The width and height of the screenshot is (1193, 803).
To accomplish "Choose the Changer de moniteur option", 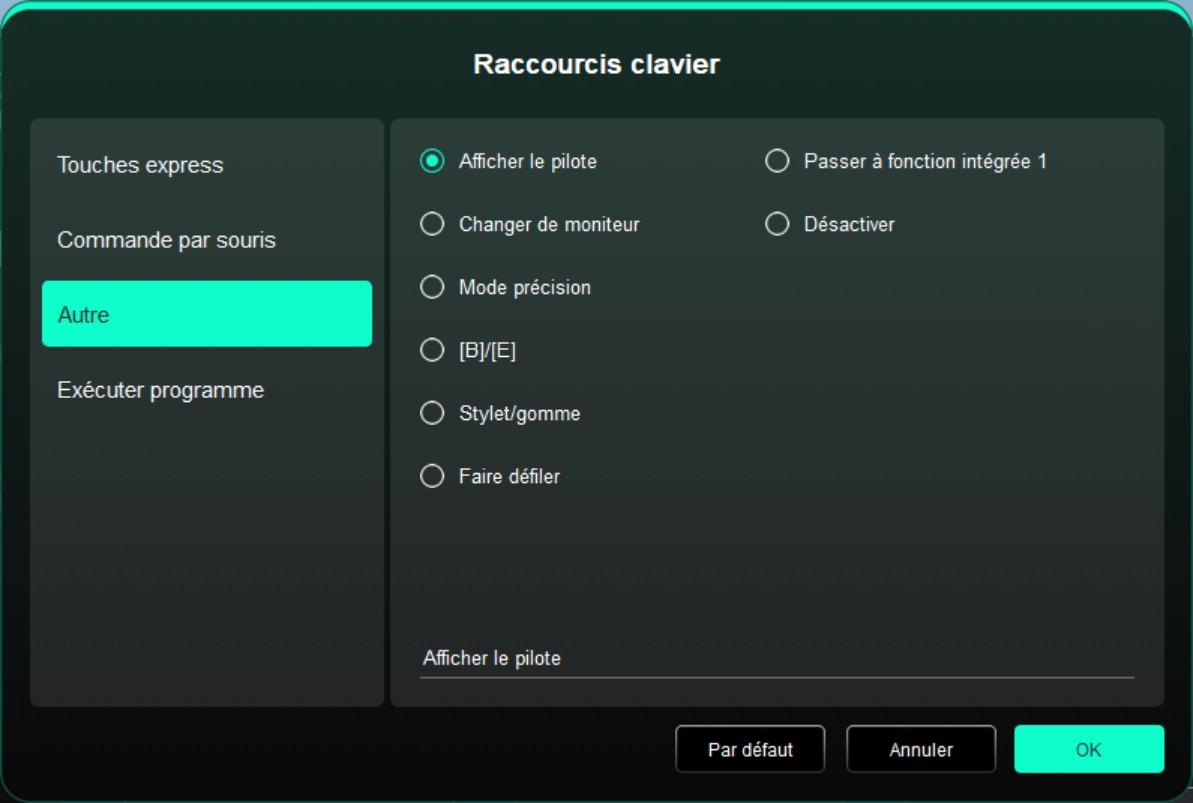I will click(x=432, y=224).
